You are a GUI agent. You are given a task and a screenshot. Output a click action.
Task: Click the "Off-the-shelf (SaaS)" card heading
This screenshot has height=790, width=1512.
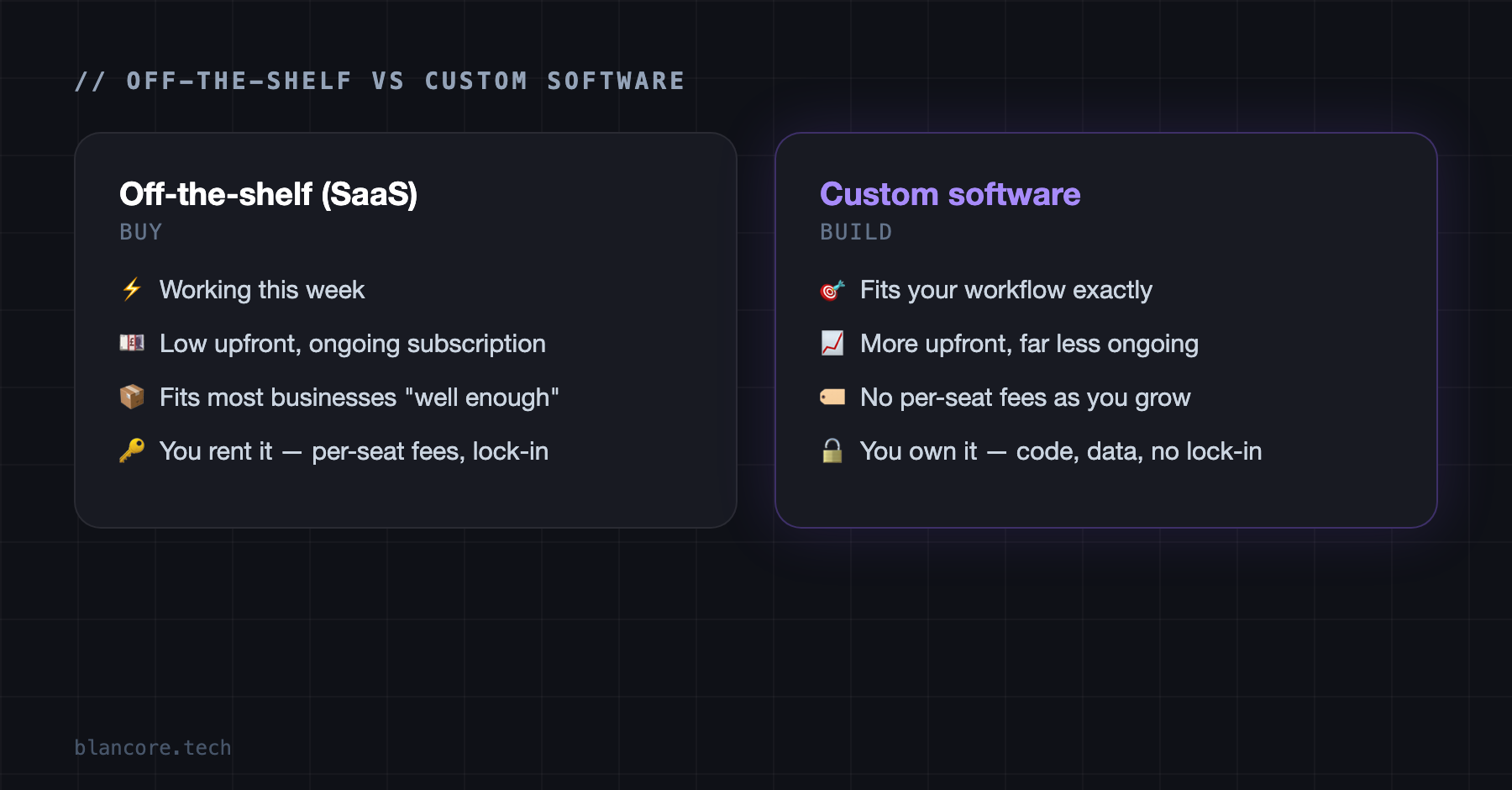coord(268,194)
